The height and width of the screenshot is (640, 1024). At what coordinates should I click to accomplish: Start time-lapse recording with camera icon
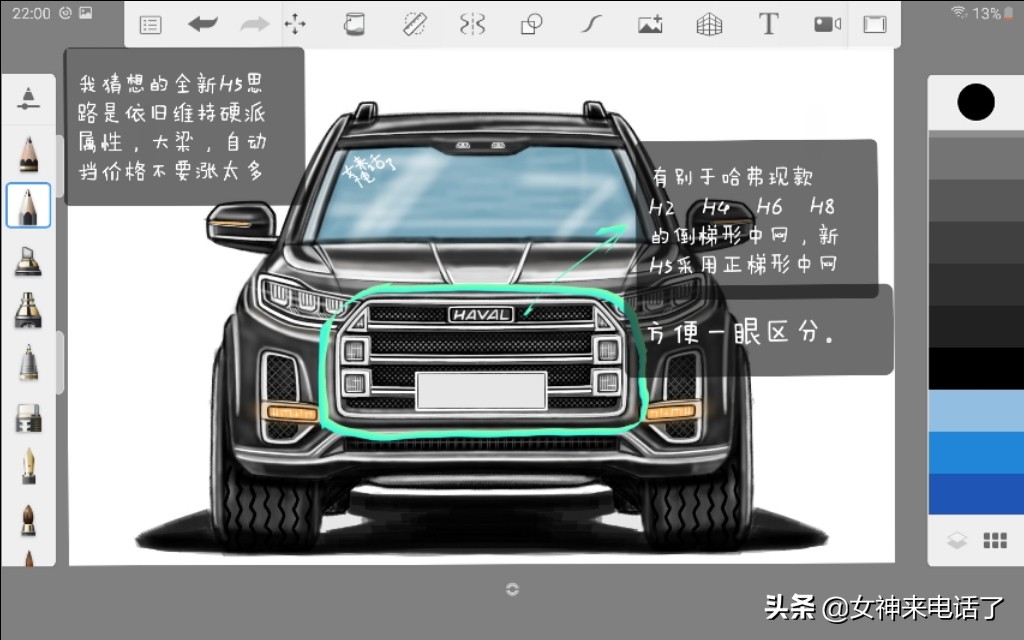pyautogui.click(x=827, y=25)
